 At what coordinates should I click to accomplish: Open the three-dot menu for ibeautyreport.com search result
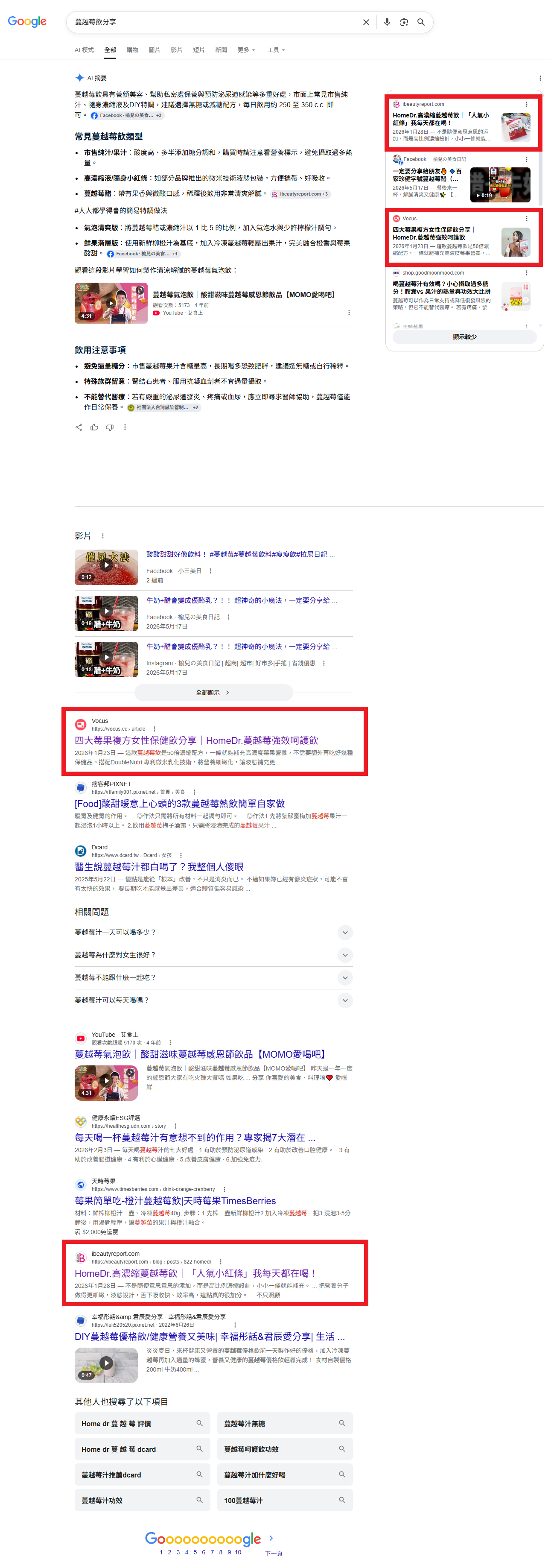click(x=221, y=1262)
